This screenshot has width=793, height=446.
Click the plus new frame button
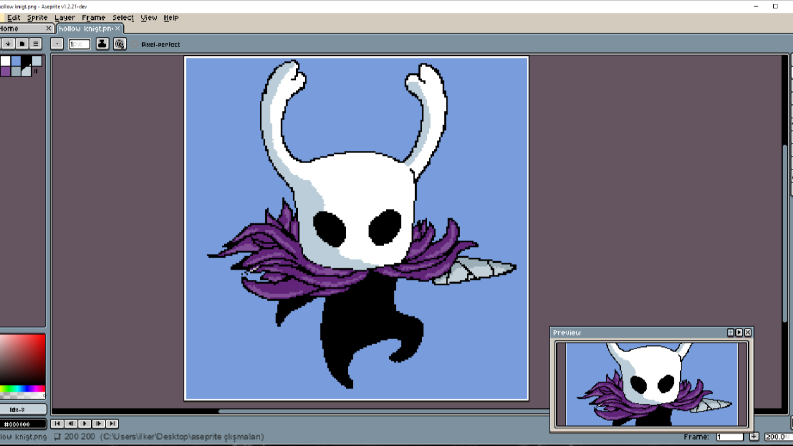pyautogui.click(x=754, y=436)
